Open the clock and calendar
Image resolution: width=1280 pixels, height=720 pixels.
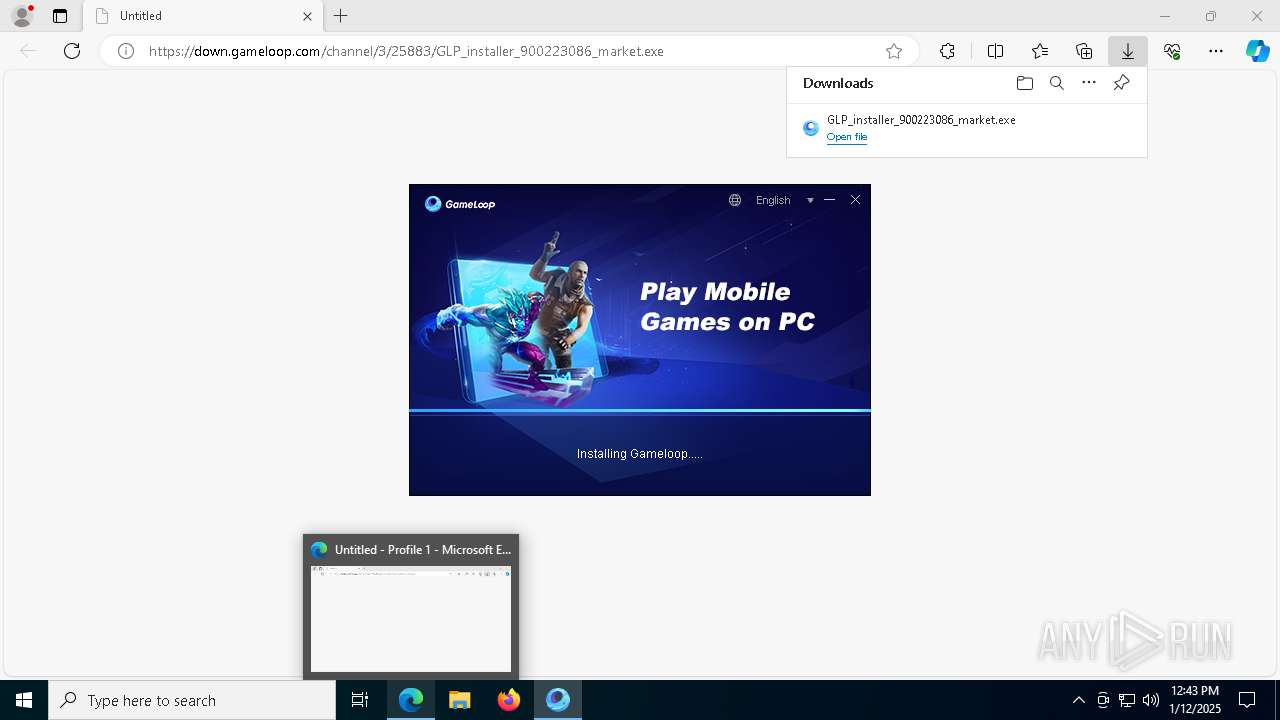click(1195, 700)
